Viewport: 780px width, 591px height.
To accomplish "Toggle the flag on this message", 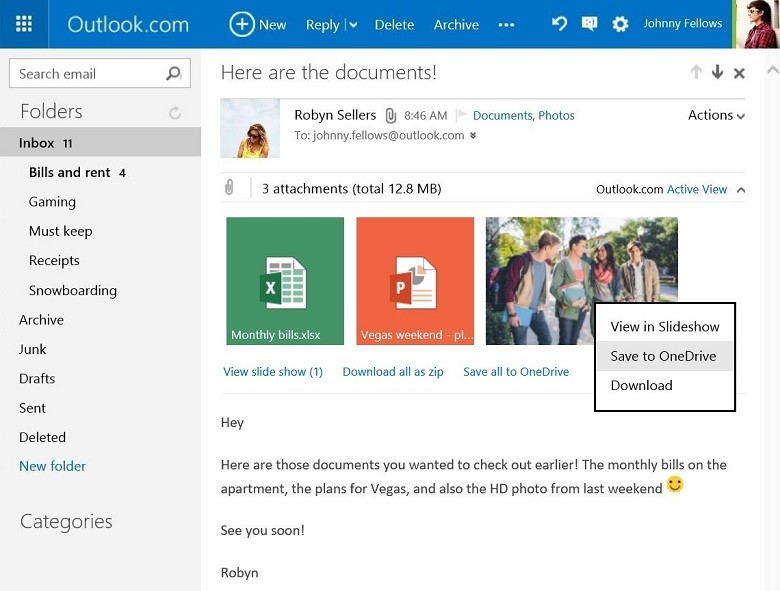I will pyautogui.click(x=461, y=116).
